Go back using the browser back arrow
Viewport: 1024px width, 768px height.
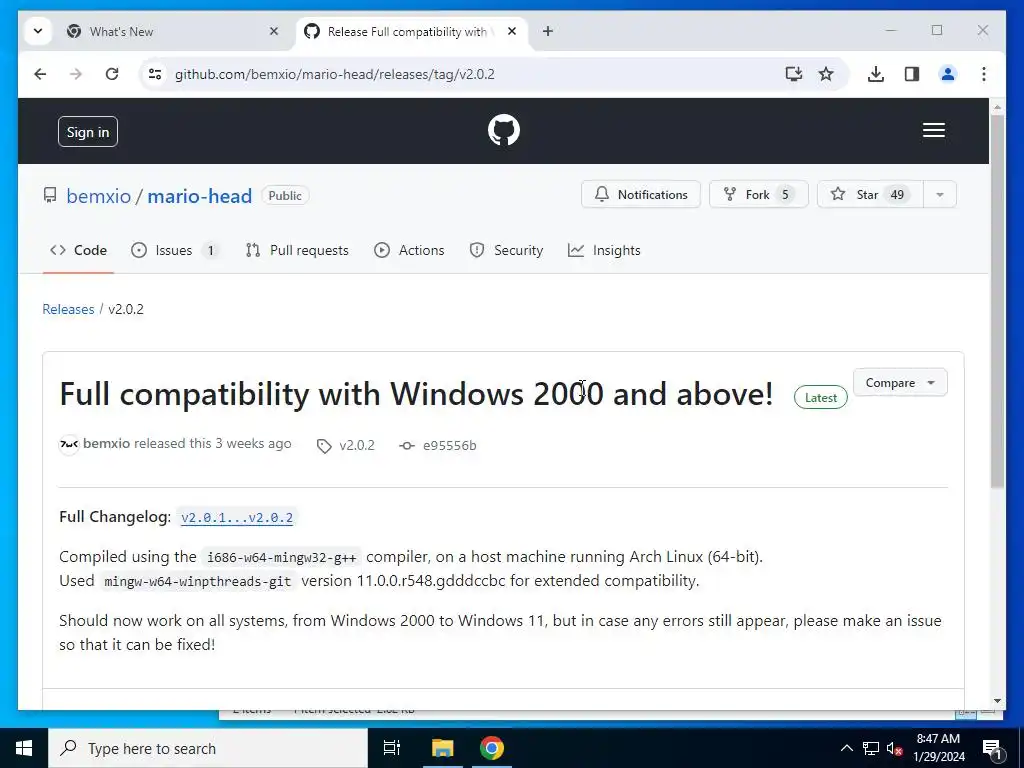[40, 74]
